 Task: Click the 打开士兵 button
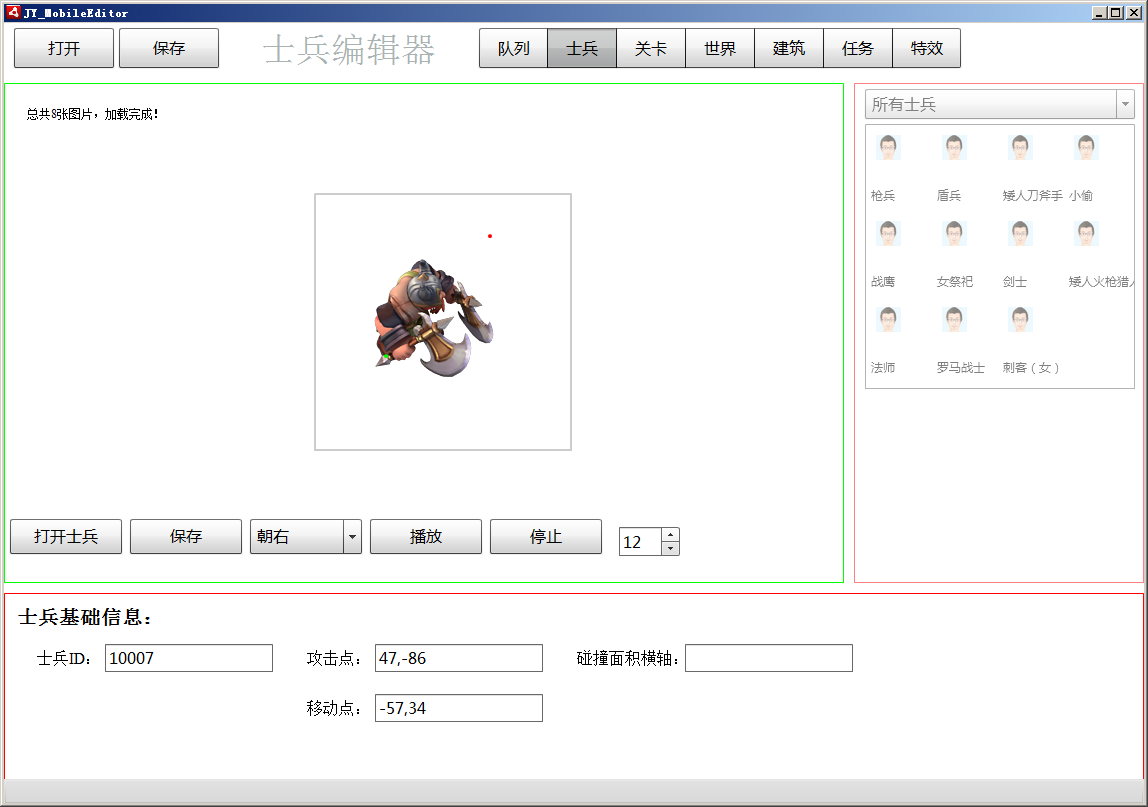point(66,537)
